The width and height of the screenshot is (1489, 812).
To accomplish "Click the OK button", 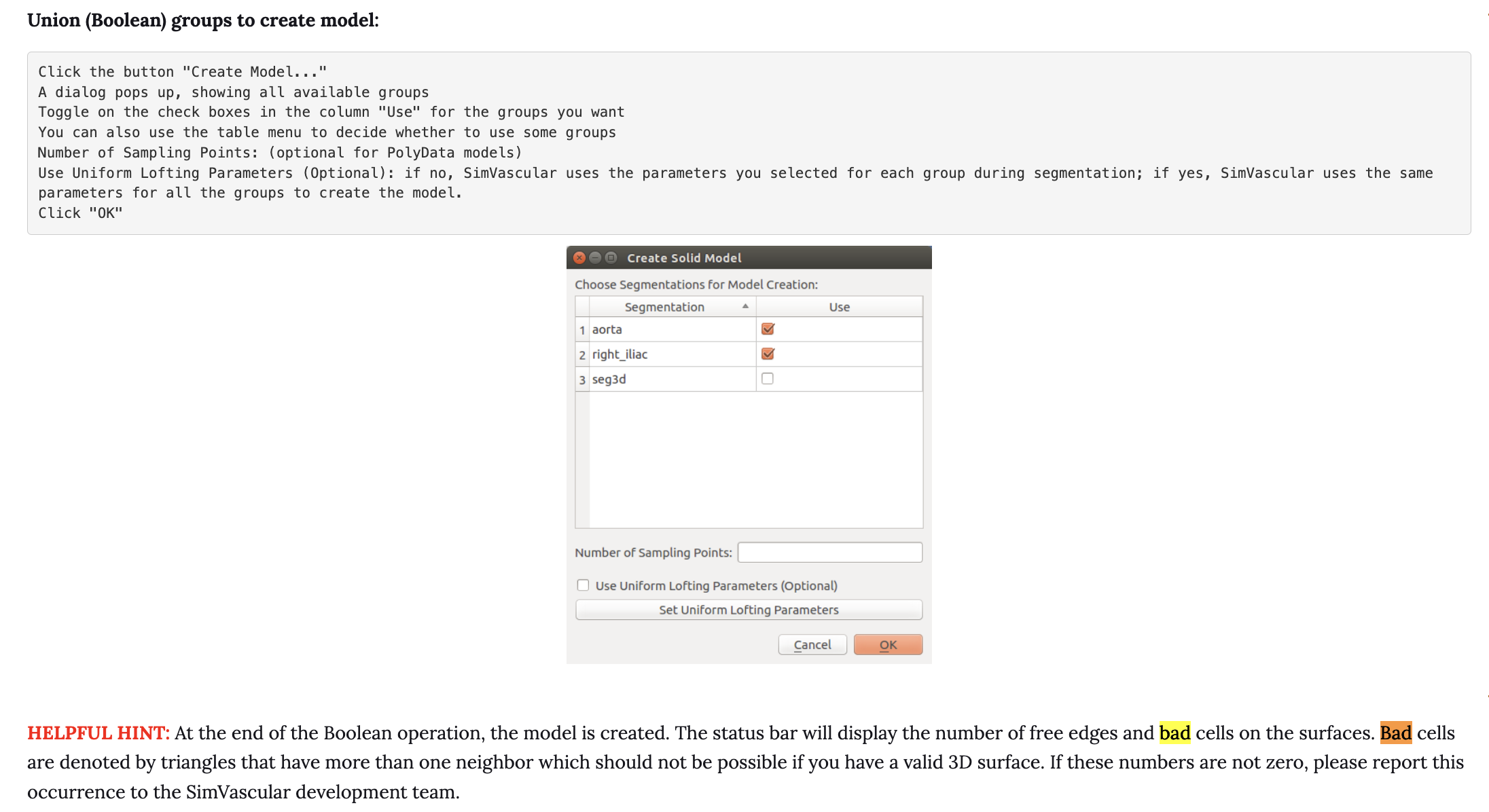I will click(888, 644).
